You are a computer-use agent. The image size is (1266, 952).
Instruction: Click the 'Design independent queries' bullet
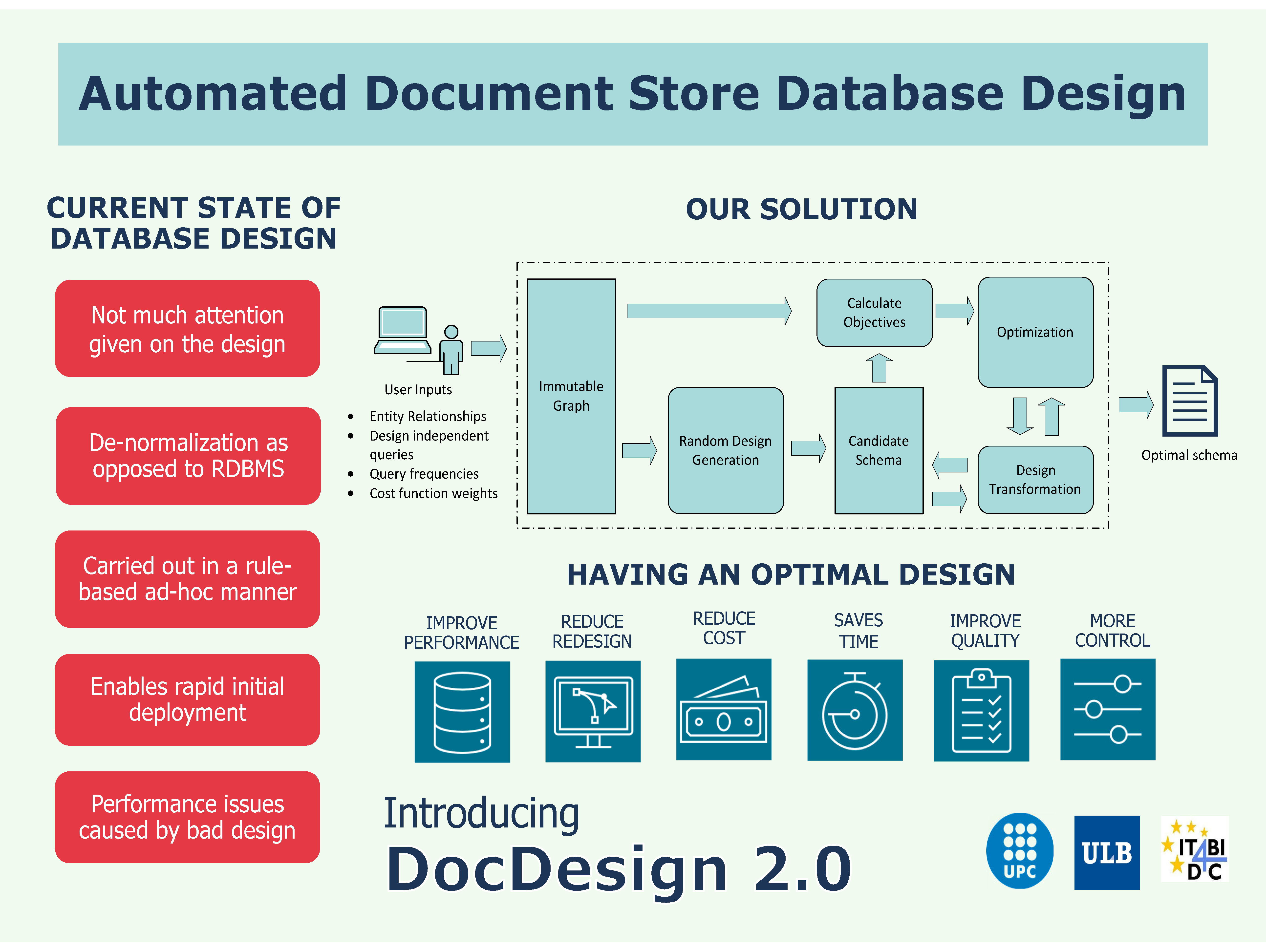tap(429, 444)
